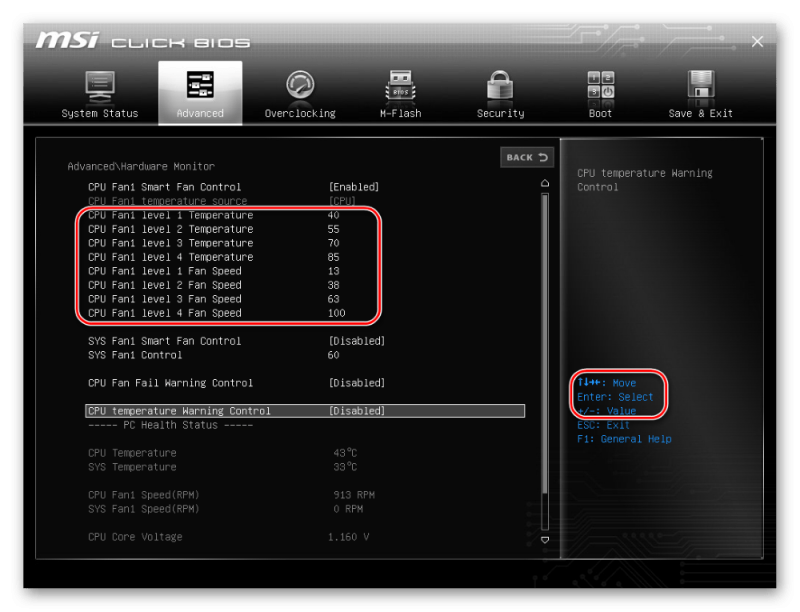Select CPU Fan1 level 4 Fan Speed value 100
The image size is (800, 612).
[336, 313]
